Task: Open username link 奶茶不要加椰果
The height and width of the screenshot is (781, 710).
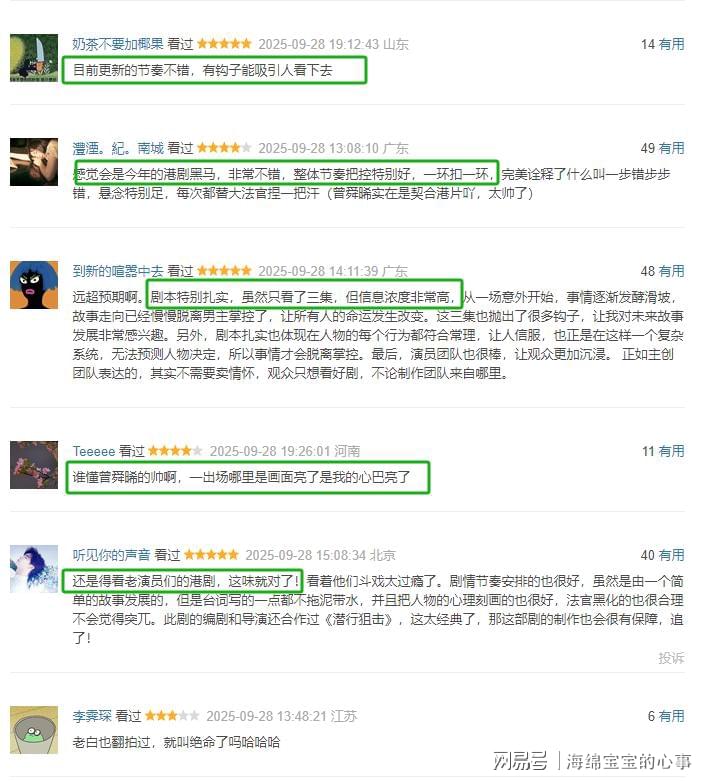Action: [118, 44]
